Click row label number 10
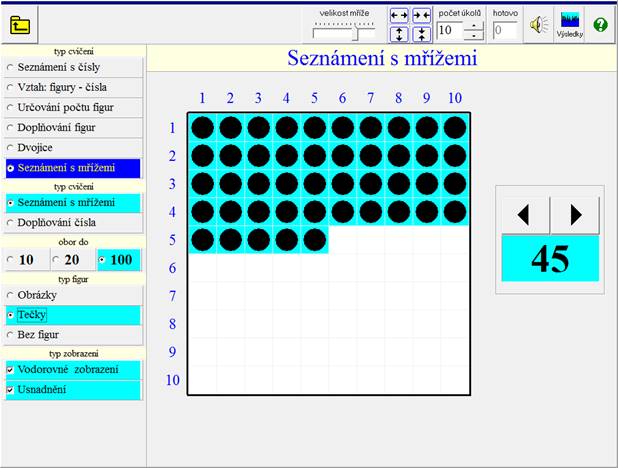The width and height of the screenshot is (618, 468). pos(173,380)
